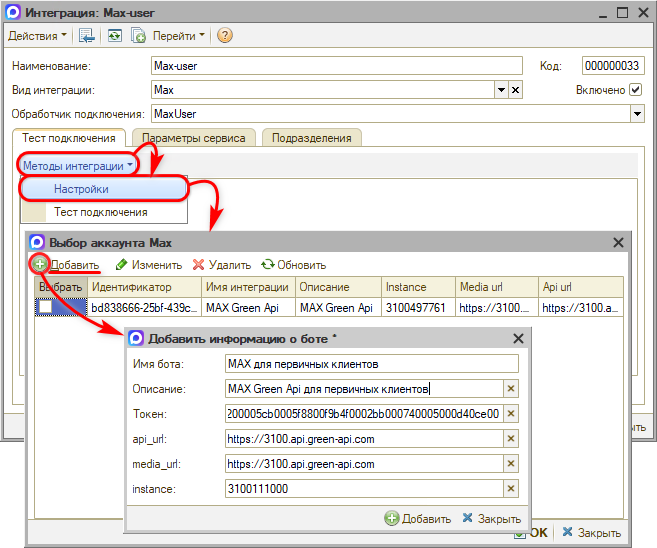Open the Методы интеграции dropdown
The height and width of the screenshot is (548, 657).
[x=78, y=166]
